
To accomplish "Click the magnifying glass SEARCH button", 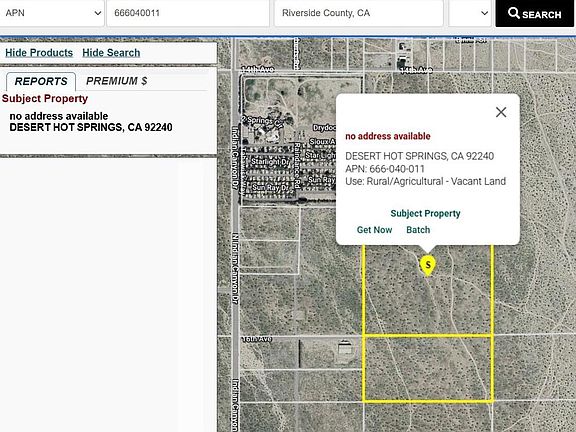I will click(534, 14).
